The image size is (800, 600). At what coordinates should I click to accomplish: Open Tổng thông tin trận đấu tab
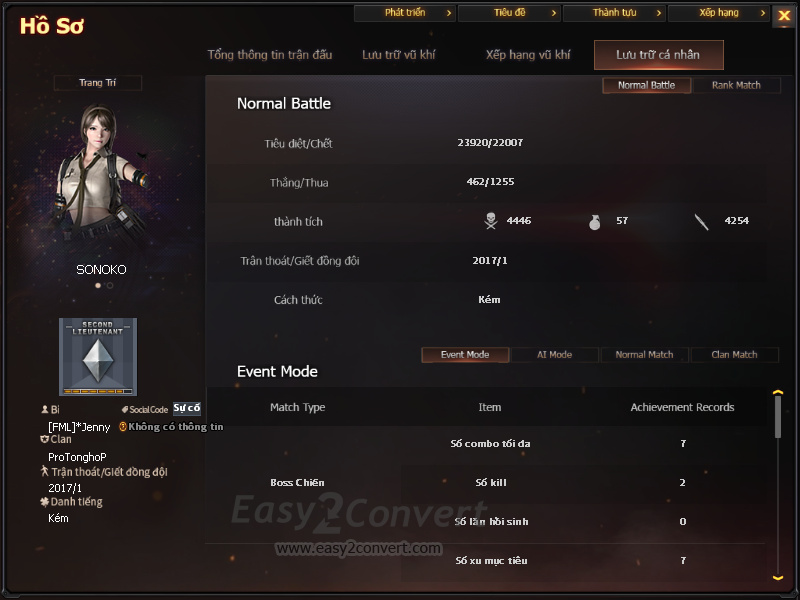tap(270, 55)
